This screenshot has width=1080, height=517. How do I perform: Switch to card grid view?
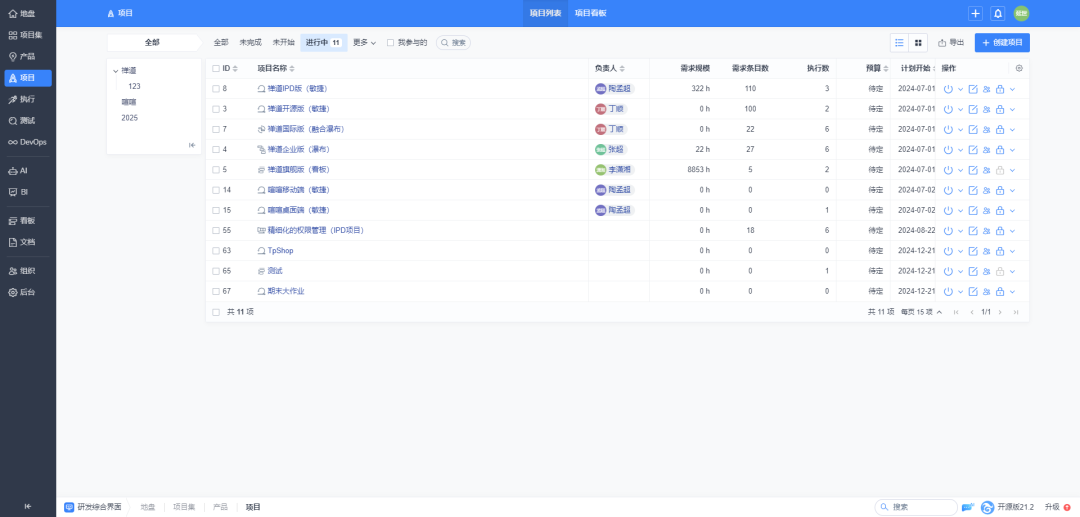tap(918, 43)
